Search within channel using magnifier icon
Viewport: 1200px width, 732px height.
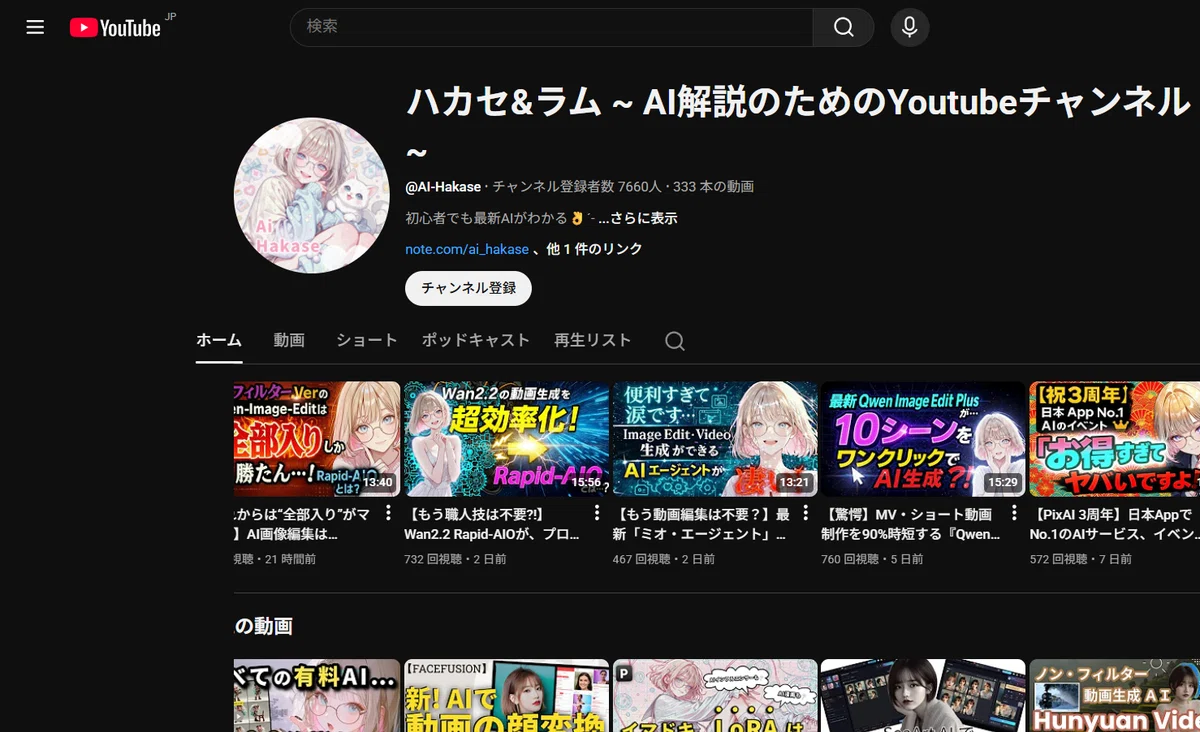click(x=675, y=341)
